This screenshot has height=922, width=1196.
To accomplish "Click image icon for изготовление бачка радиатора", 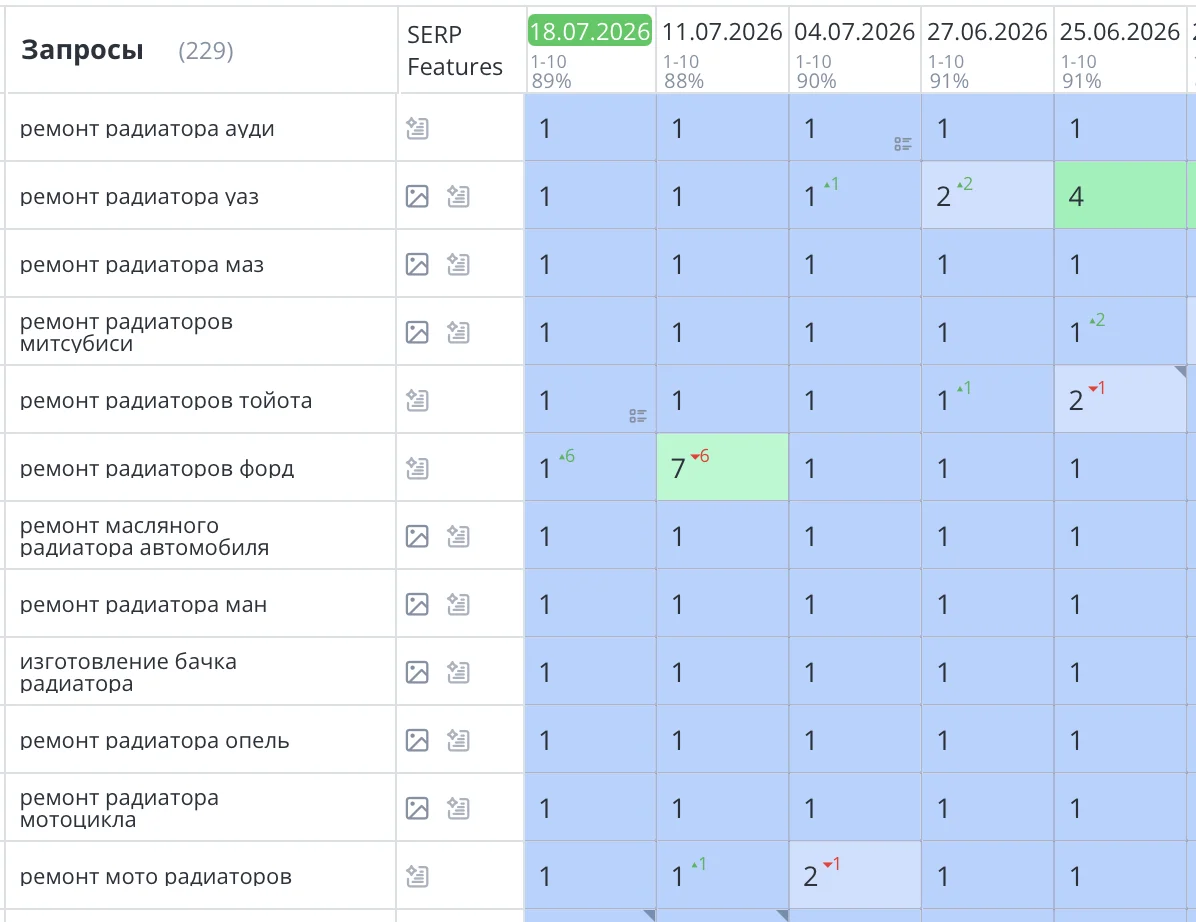I will pos(417,672).
